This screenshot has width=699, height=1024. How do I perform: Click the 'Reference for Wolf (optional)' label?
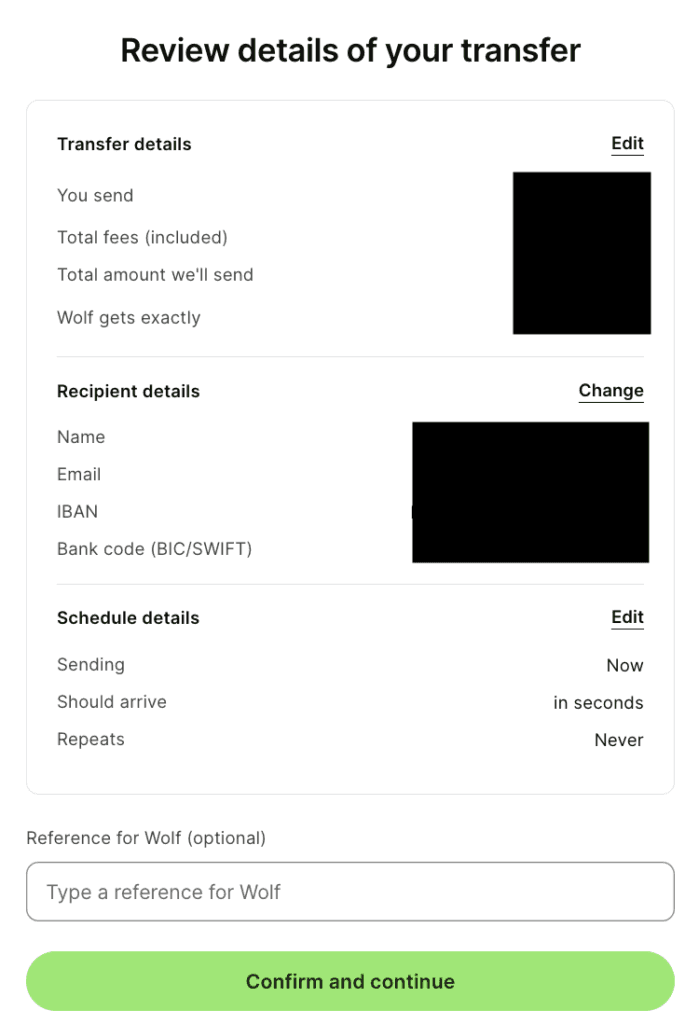tap(146, 838)
